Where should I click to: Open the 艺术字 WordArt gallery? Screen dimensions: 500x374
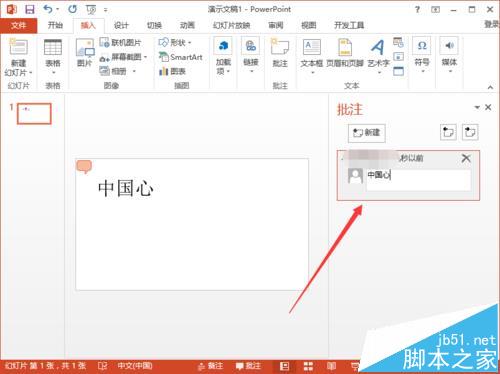pos(378,56)
